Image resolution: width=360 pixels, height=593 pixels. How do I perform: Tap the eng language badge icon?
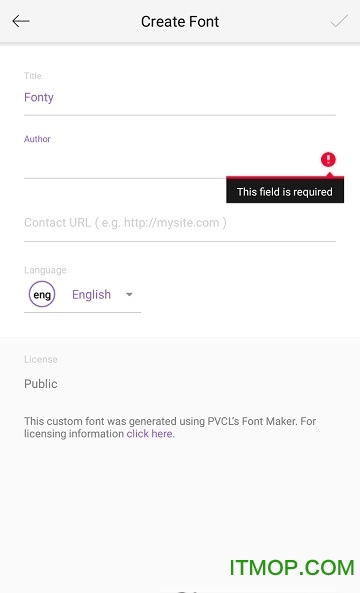pos(42,294)
